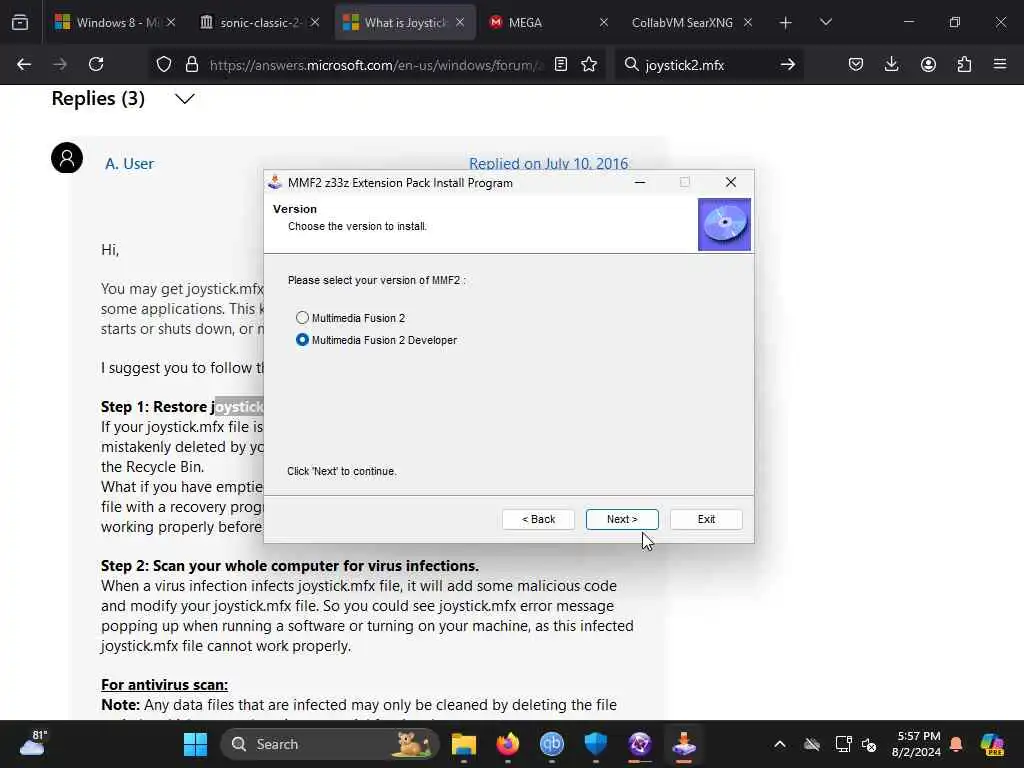View site security lock info
Viewport: 1024px width, 768px height.
click(191, 64)
